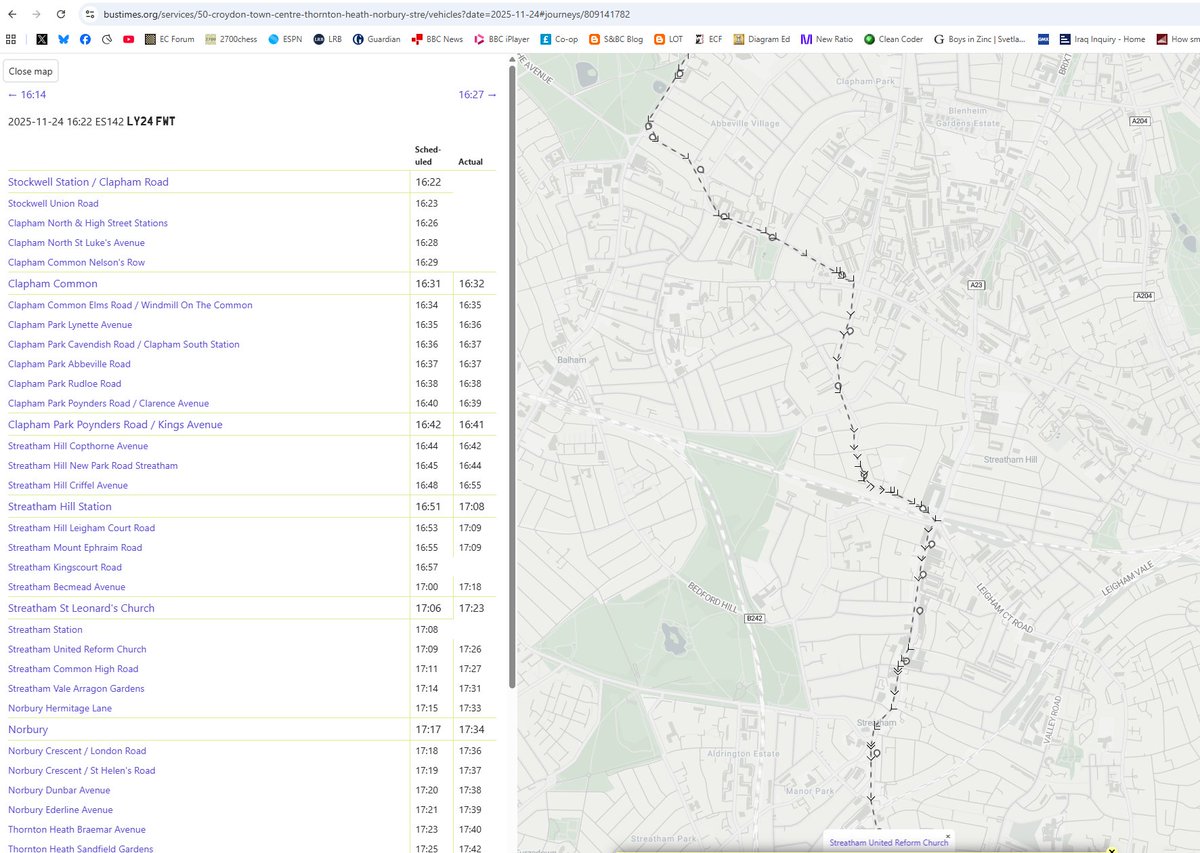The height and width of the screenshot is (853, 1200).
Task: Open the GMX bookmark icon
Action: tap(1043, 39)
